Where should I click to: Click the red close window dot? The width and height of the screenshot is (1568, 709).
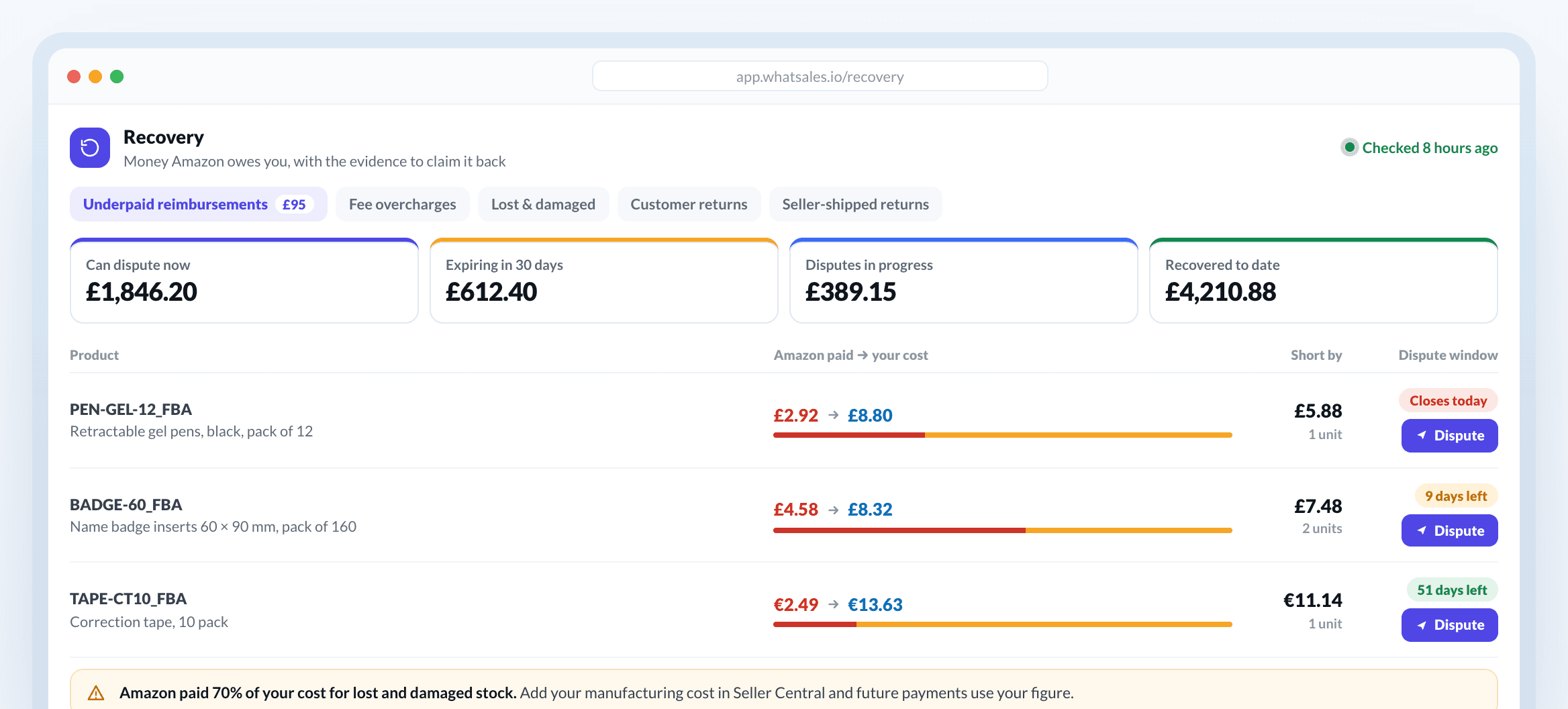tap(74, 77)
